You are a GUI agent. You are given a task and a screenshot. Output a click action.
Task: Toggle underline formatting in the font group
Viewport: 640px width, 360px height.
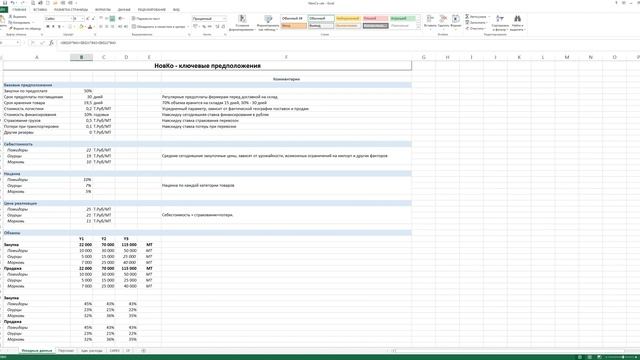point(59,27)
